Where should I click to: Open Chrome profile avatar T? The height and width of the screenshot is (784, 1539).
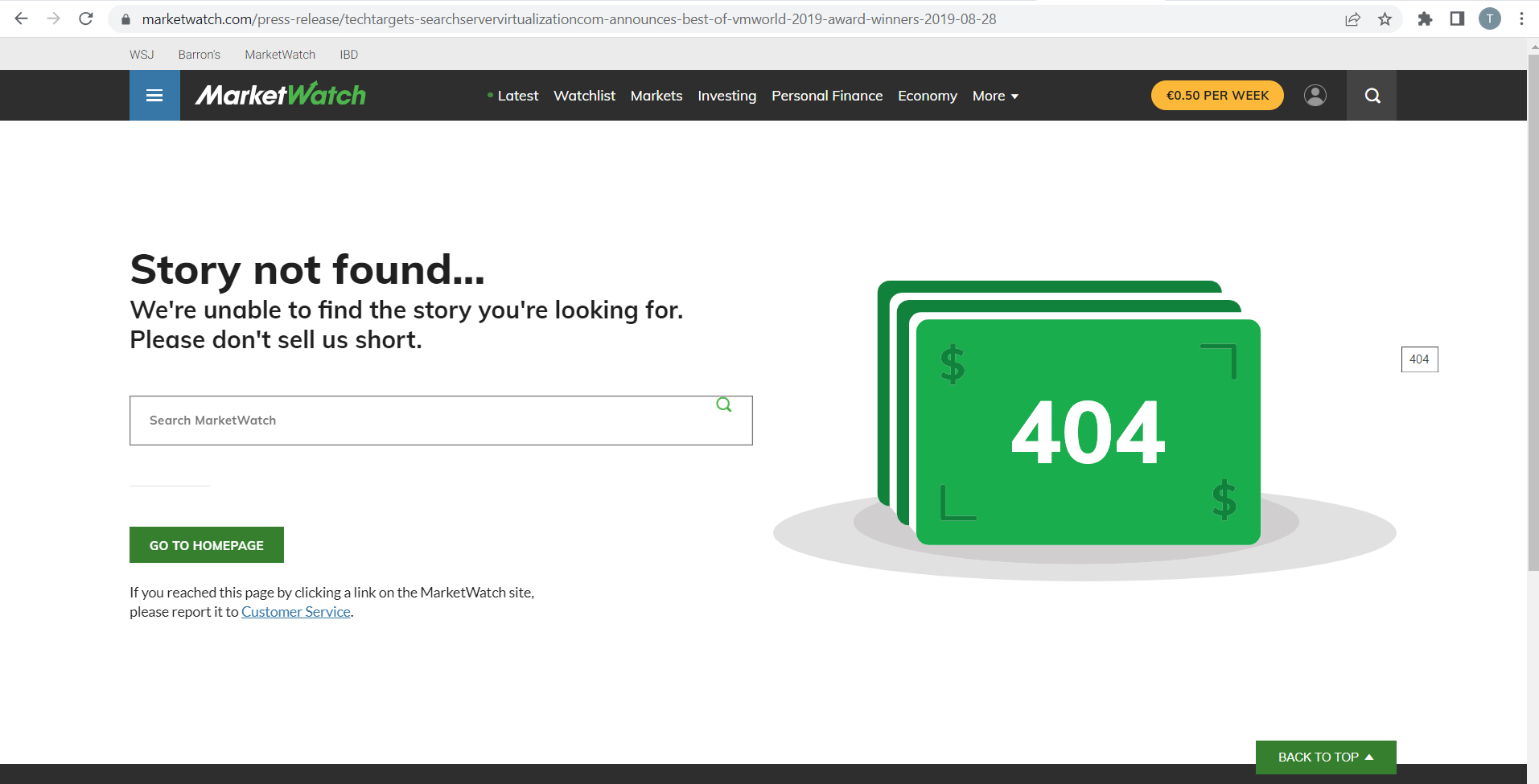(1490, 18)
